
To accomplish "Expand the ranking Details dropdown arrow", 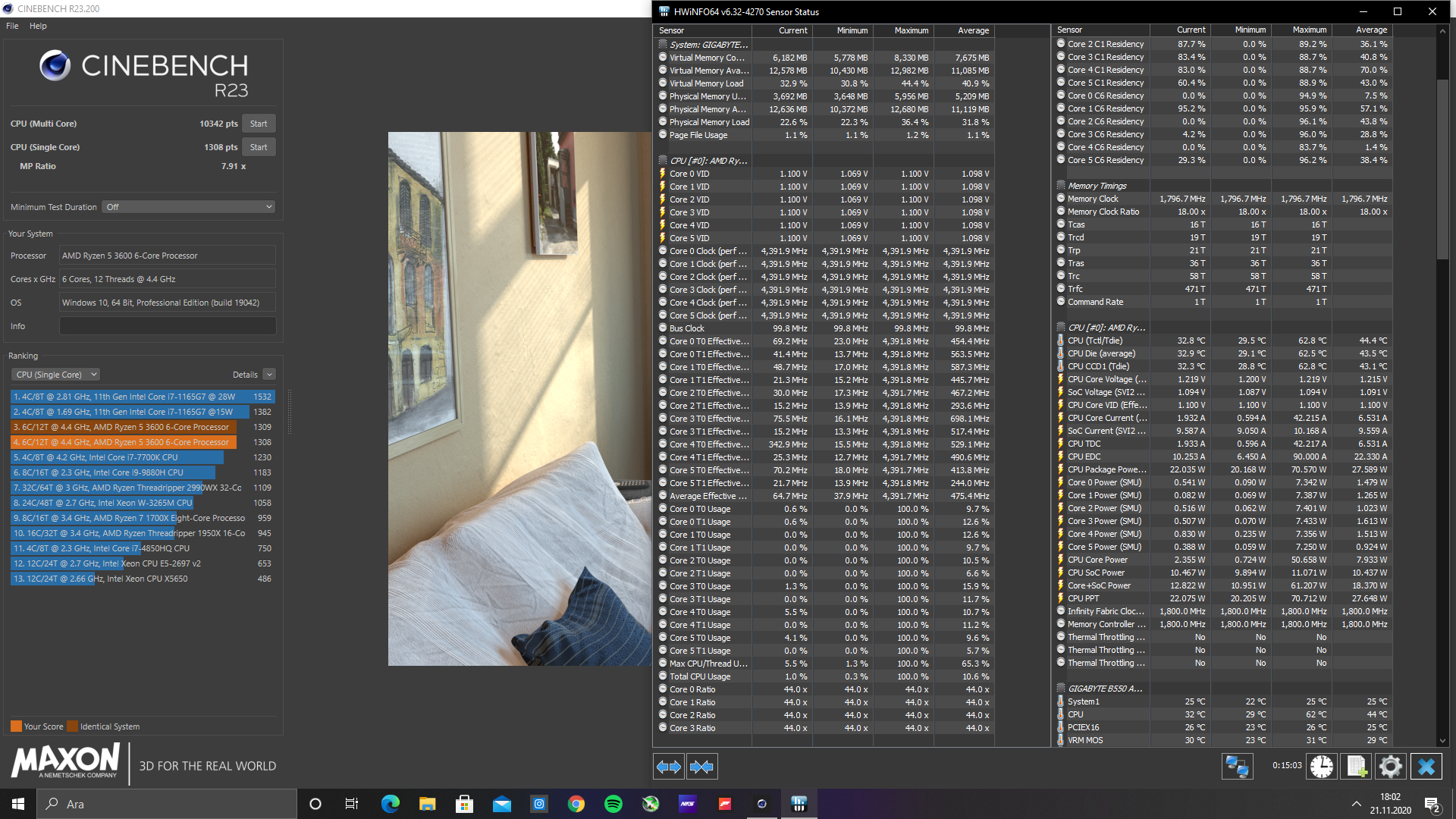I will pyautogui.click(x=269, y=375).
